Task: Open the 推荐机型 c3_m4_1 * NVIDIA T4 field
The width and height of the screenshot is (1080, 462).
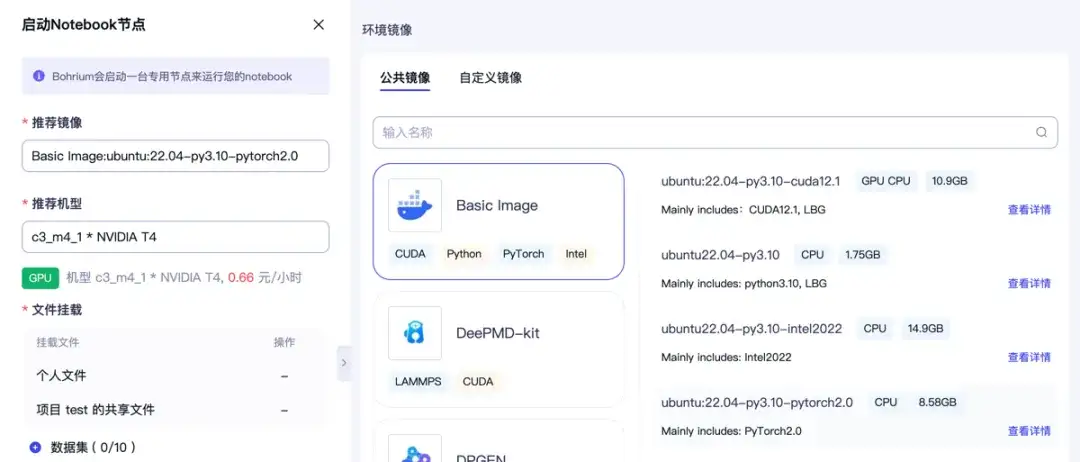Action: [x=176, y=237]
